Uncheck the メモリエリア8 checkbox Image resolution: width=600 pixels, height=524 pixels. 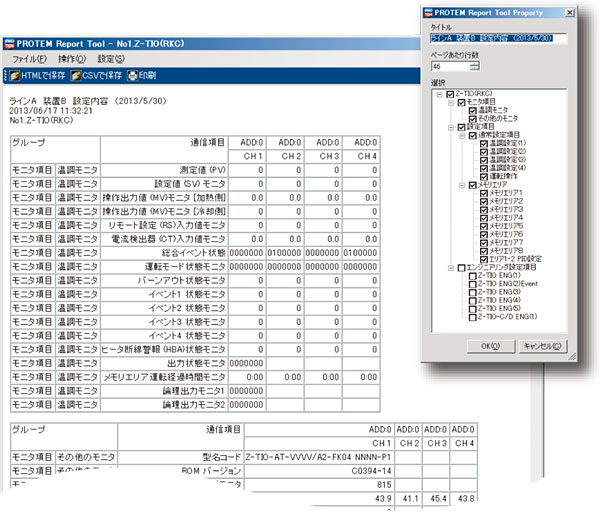click(484, 251)
